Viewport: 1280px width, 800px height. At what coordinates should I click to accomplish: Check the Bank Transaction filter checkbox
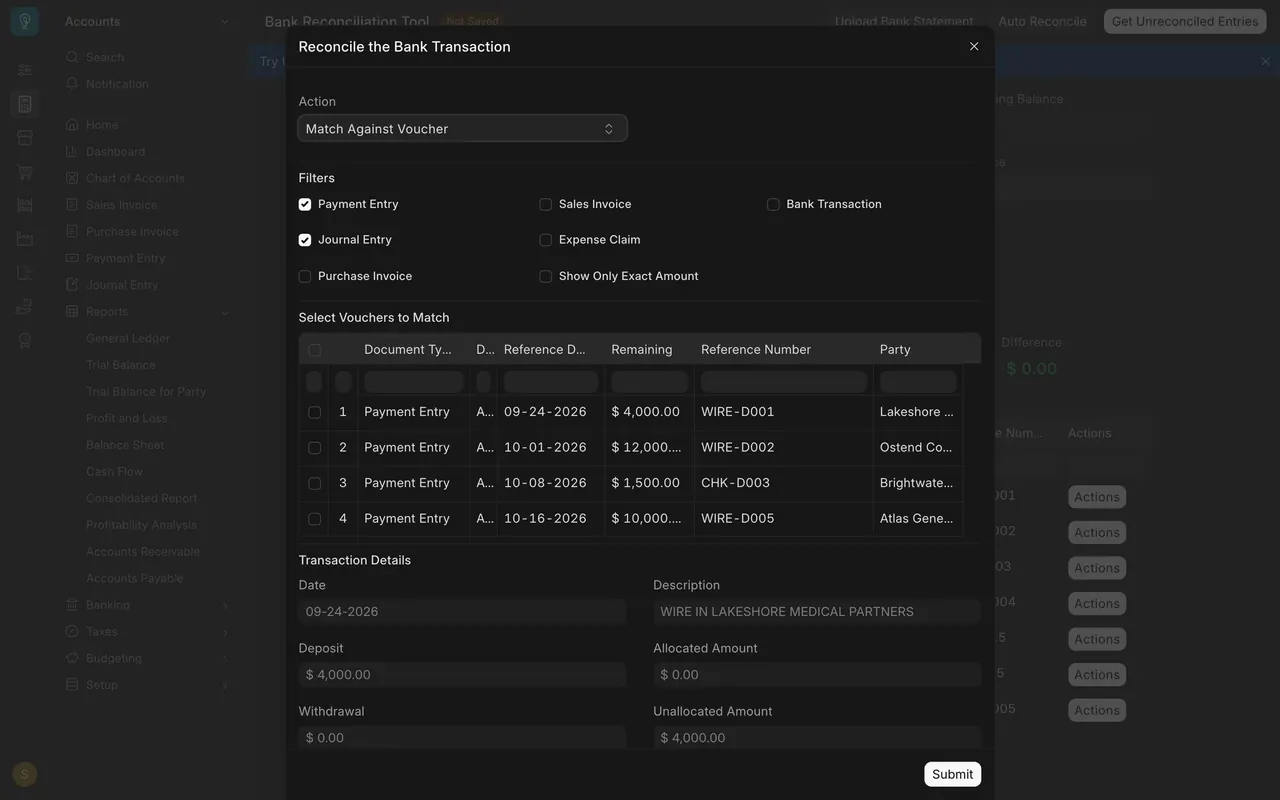click(773, 204)
